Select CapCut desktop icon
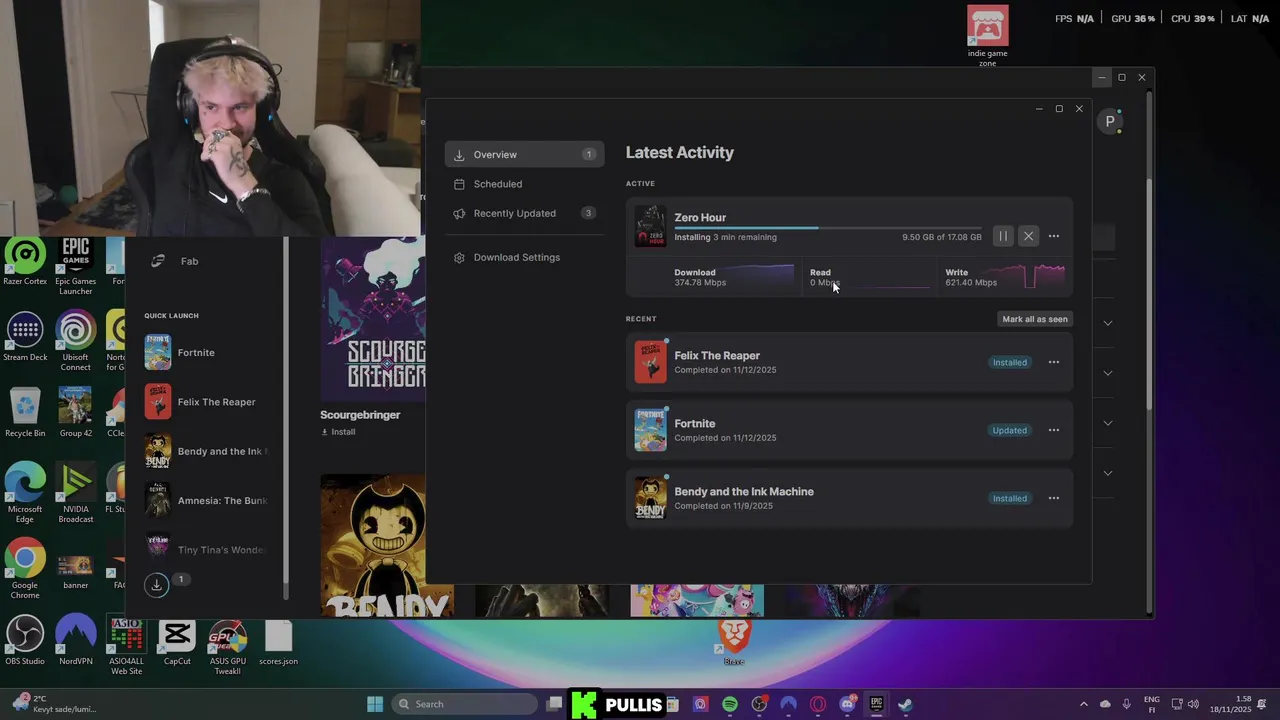This screenshot has width=1280, height=720. [x=177, y=642]
